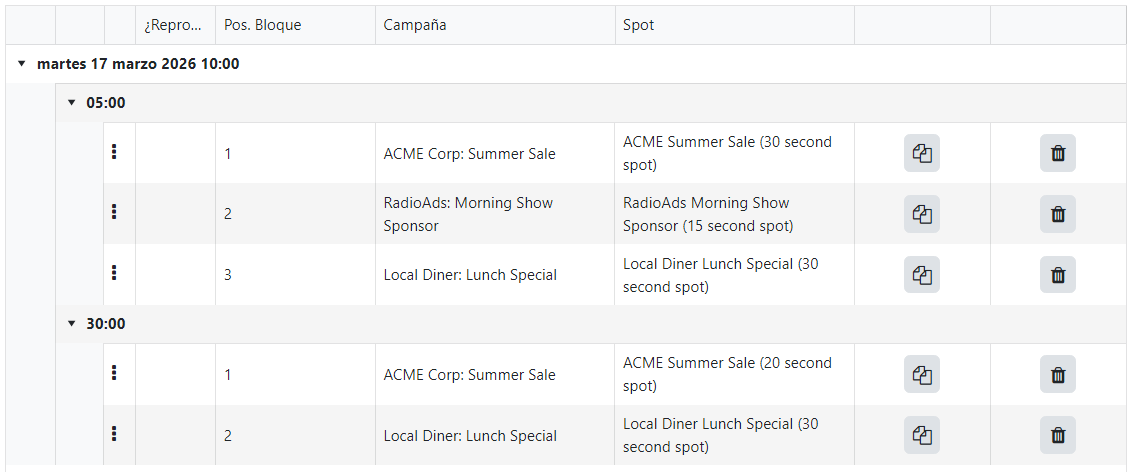The width and height of the screenshot is (1131, 472).
Task: Sort by the Spot column header
Action: pos(734,25)
